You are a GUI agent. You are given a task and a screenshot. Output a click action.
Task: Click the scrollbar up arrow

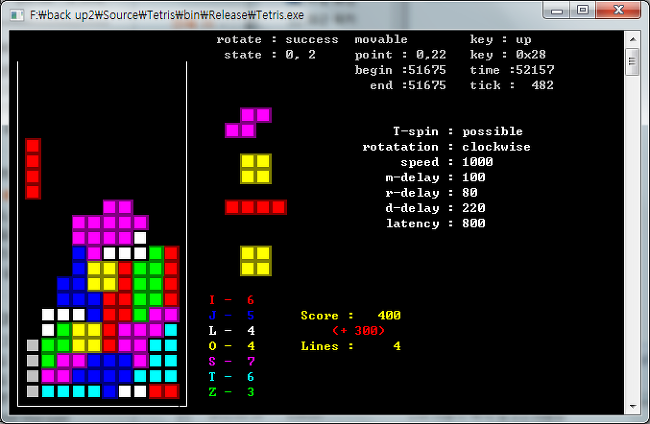coord(633,39)
